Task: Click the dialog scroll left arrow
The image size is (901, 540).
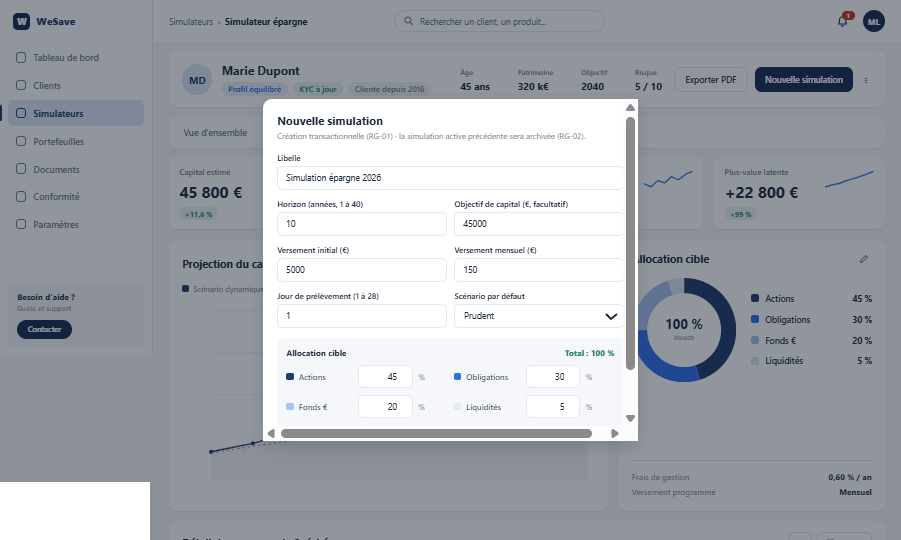Action: [x=271, y=433]
